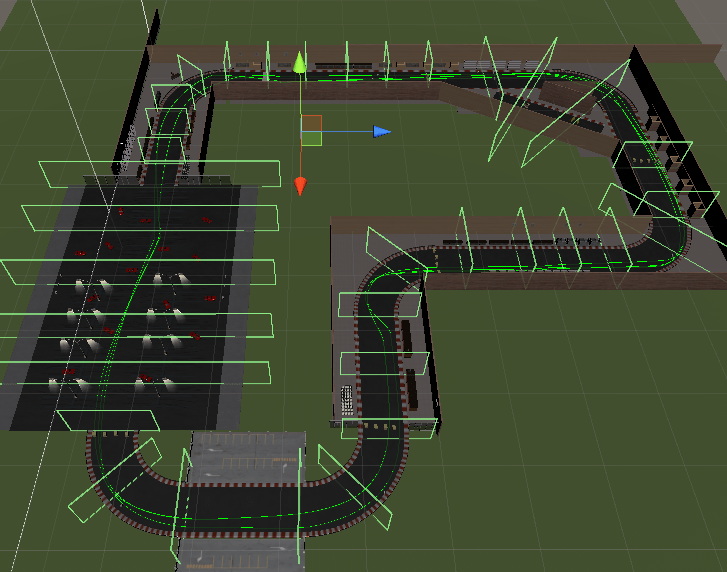Select the orange plane handle at gizmo center

pos(312,123)
